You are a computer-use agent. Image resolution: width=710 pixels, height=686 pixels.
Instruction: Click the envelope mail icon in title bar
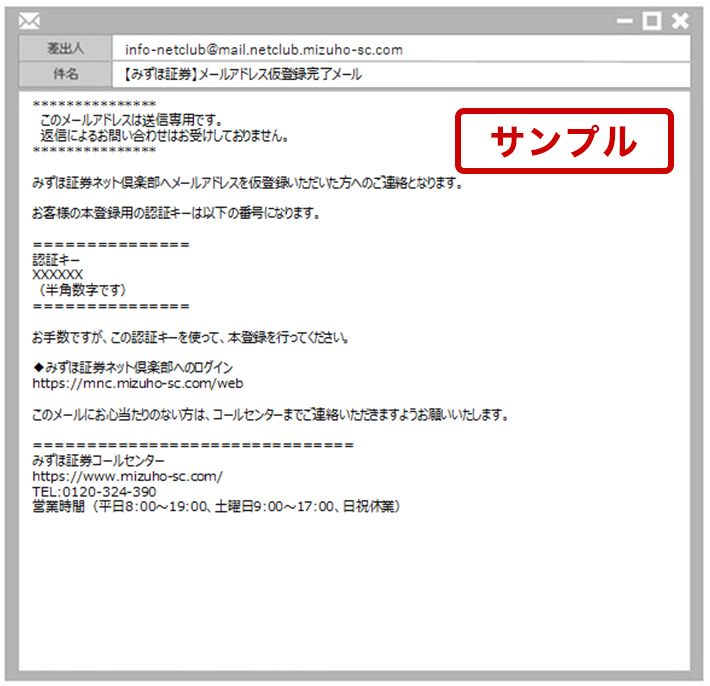29,21
